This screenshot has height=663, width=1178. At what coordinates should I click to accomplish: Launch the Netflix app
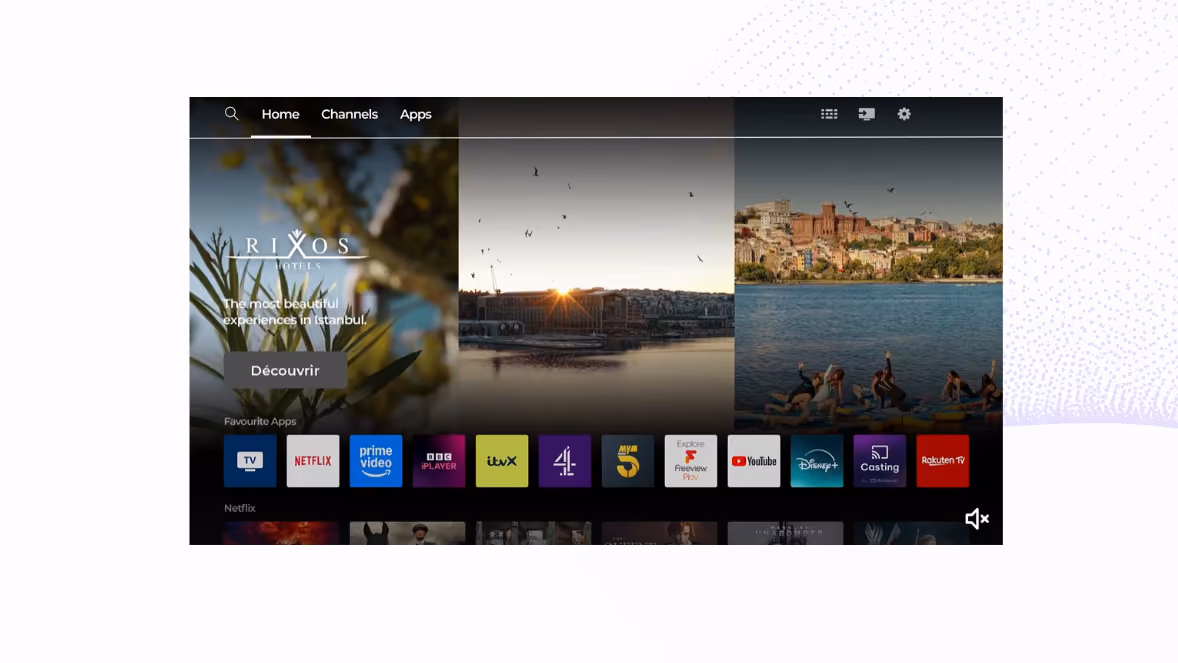coord(313,461)
